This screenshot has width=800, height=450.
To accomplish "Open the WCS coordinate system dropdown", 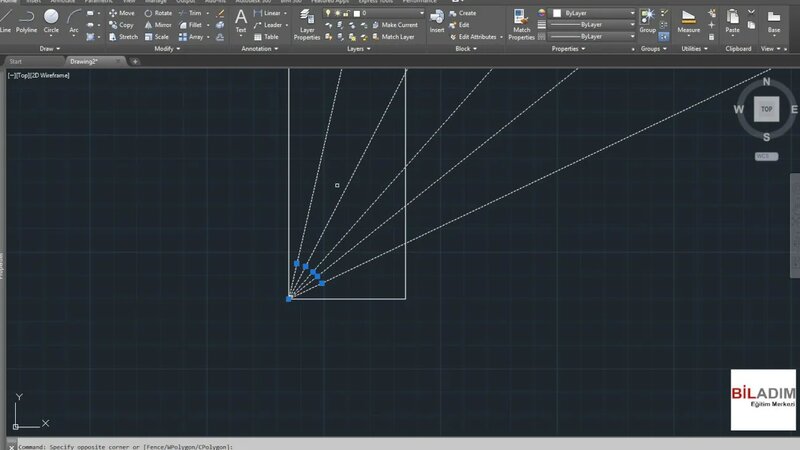I will 766,157.
